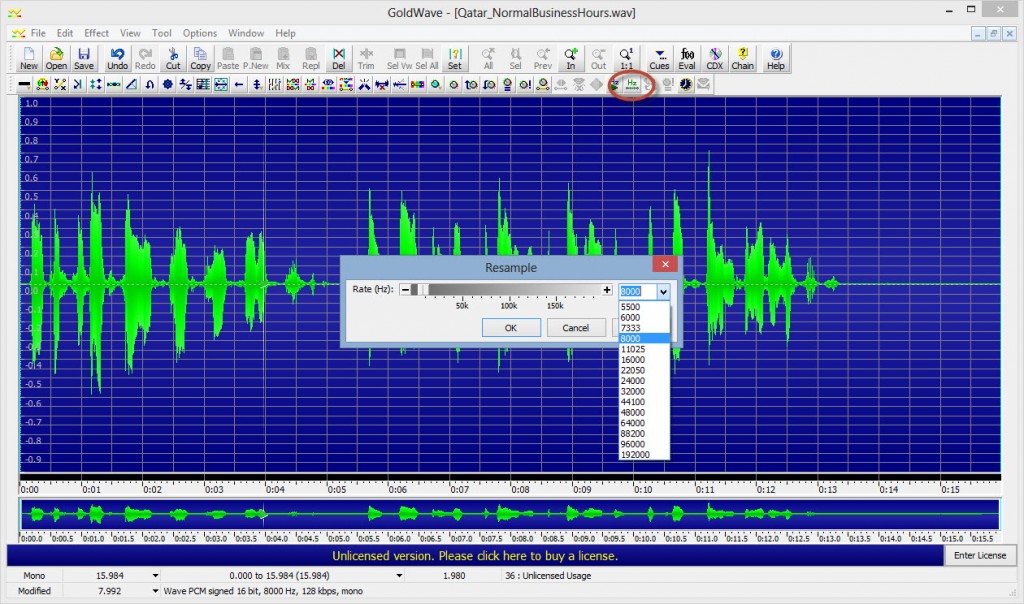Open the Rate combo box dropdown arrow
Viewport: 1024px width, 604px height.
[x=663, y=291]
